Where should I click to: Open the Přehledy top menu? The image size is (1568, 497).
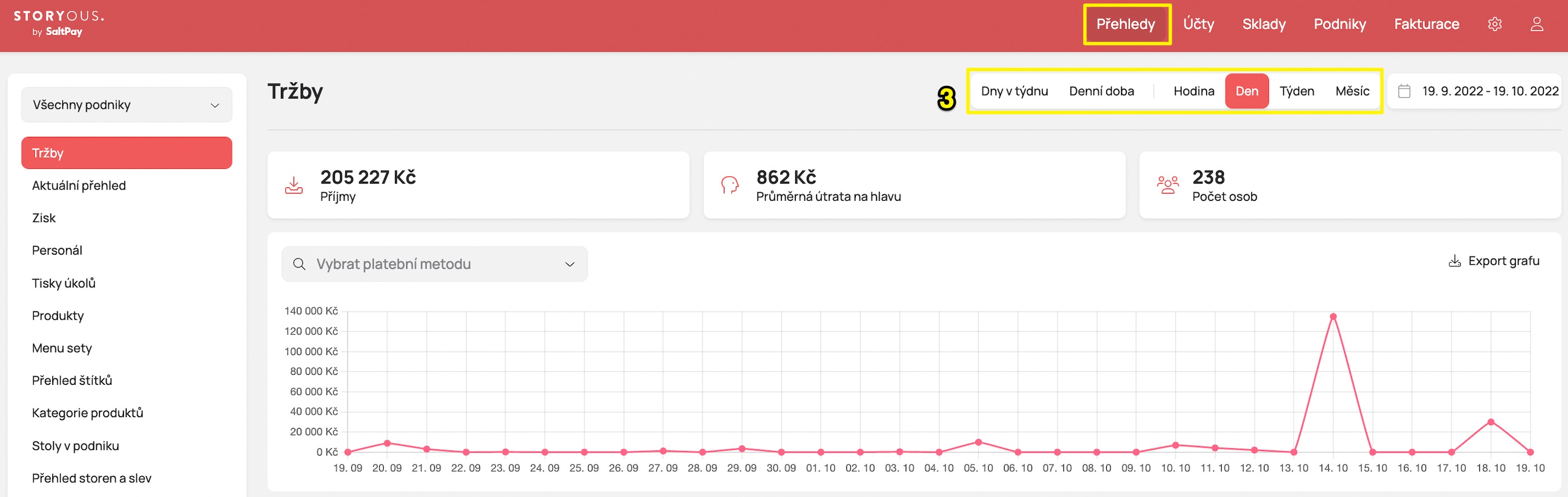1125,24
